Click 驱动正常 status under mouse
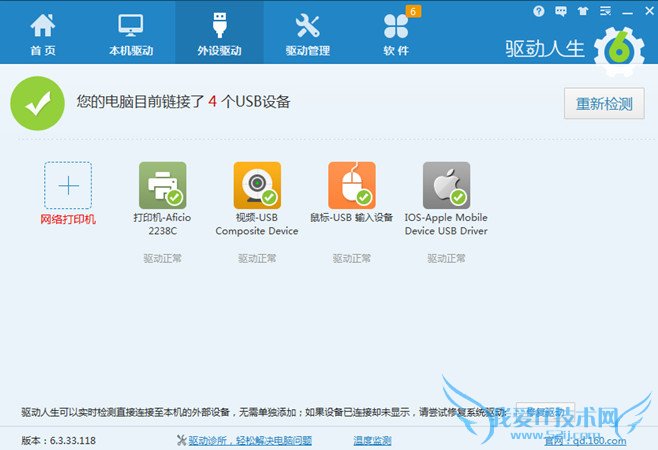The height and width of the screenshot is (450, 658). coord(352,258)
